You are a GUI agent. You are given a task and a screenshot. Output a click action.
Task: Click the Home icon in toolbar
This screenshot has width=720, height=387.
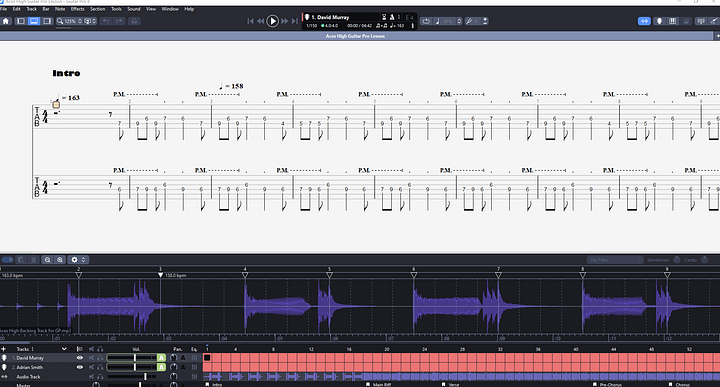point(6,21)
